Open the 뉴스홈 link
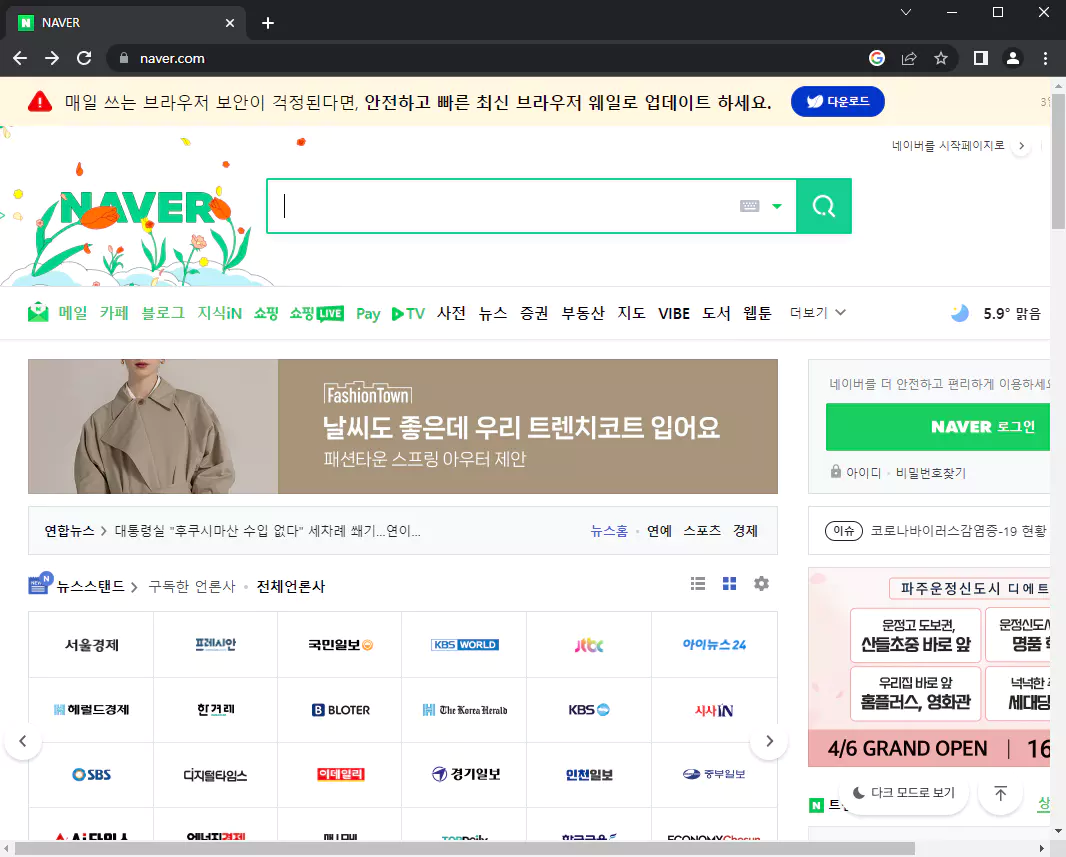 609,531
